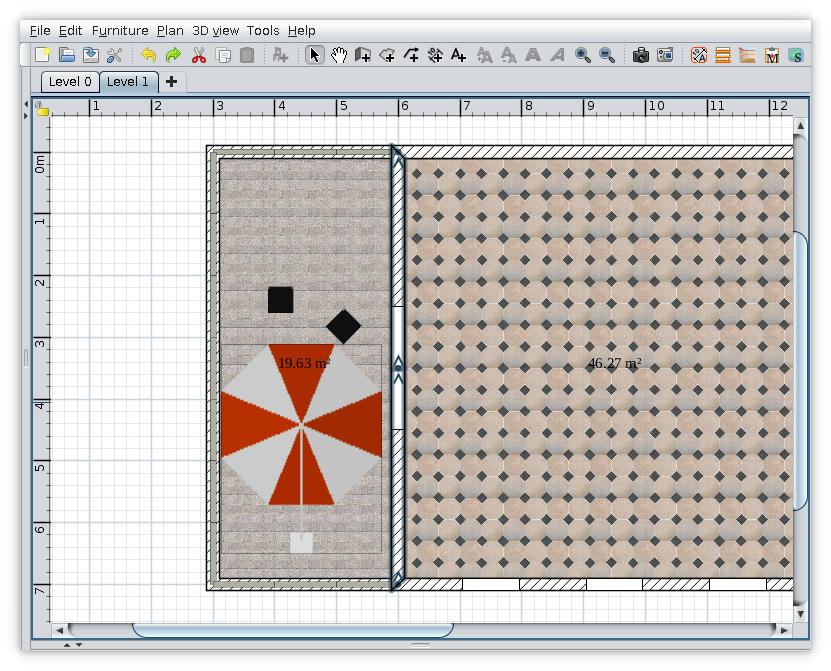Collapse the left pane with the left arrow
The width and height of the screenshot is (831, 671).
click(x=26, y=104)
